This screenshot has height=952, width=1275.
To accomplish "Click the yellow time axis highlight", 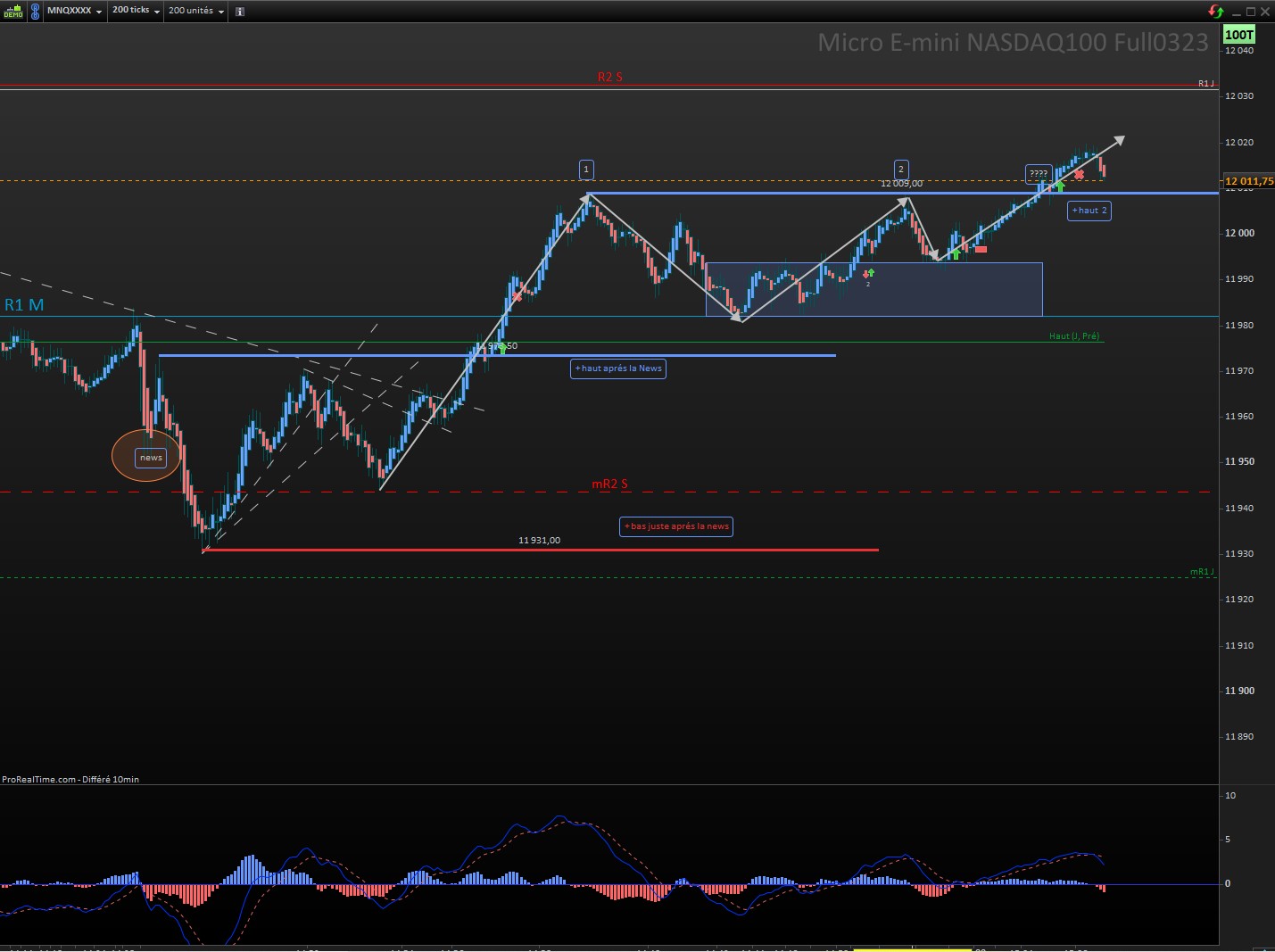I will click(x=914, y=949).
